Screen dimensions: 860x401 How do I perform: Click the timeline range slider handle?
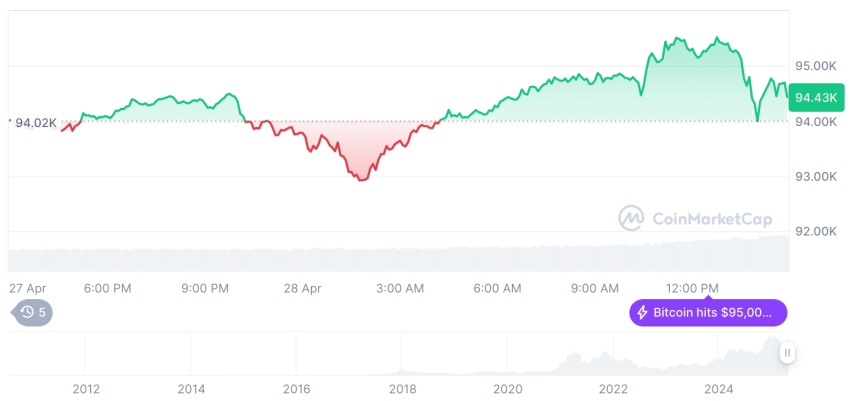click(x=788, y=352)
